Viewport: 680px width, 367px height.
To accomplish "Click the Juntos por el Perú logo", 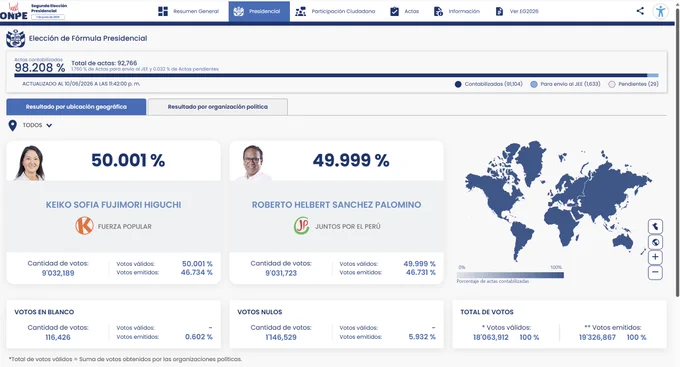I will click(302, 226).
